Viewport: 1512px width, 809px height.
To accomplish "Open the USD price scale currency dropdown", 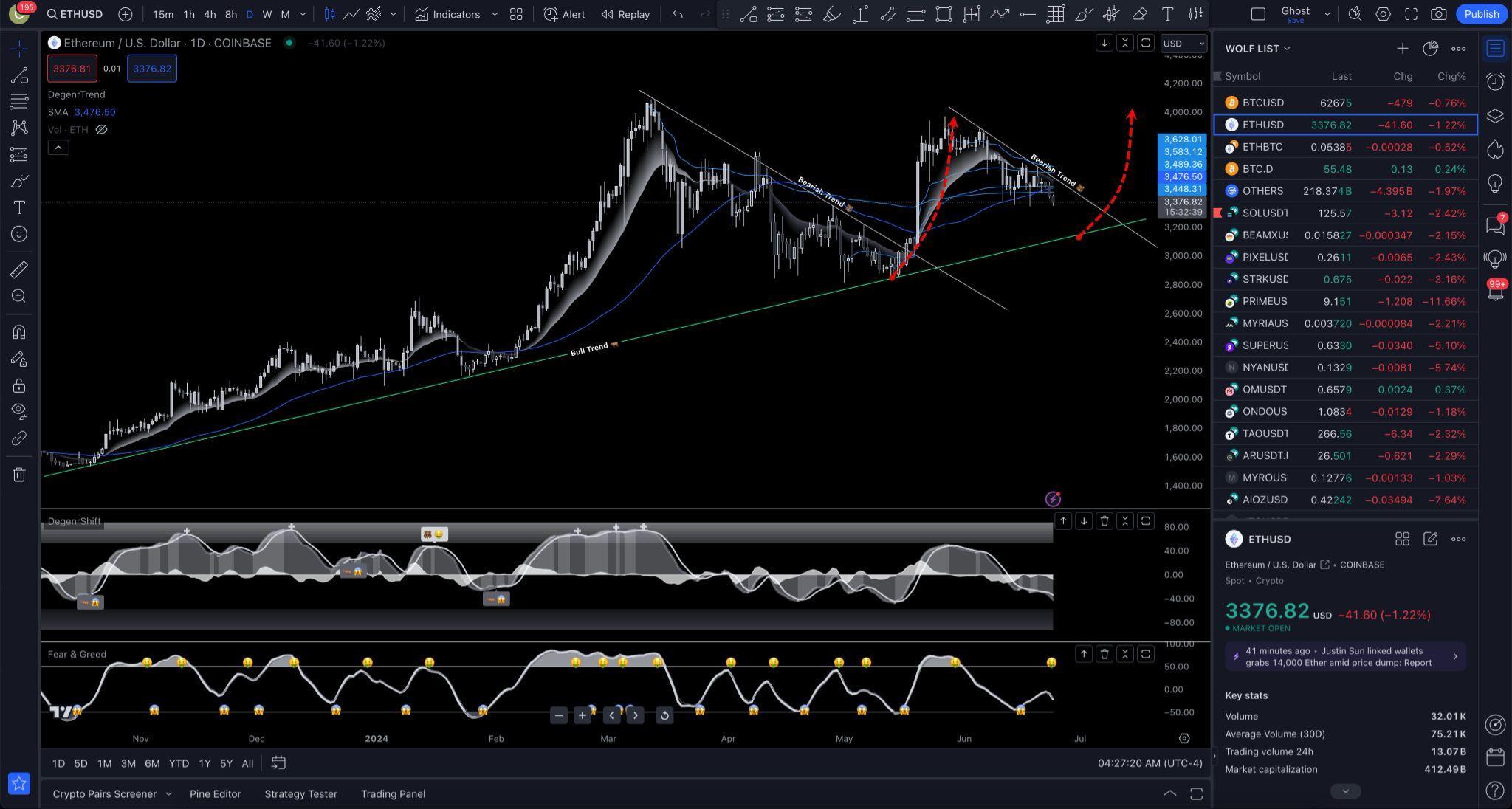I will 1183,43.
